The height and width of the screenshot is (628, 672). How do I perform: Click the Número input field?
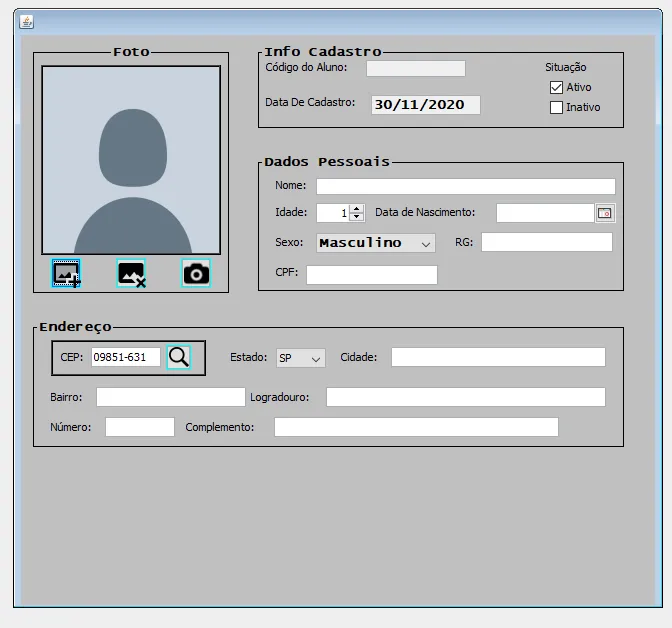click(x=140, y=427)
